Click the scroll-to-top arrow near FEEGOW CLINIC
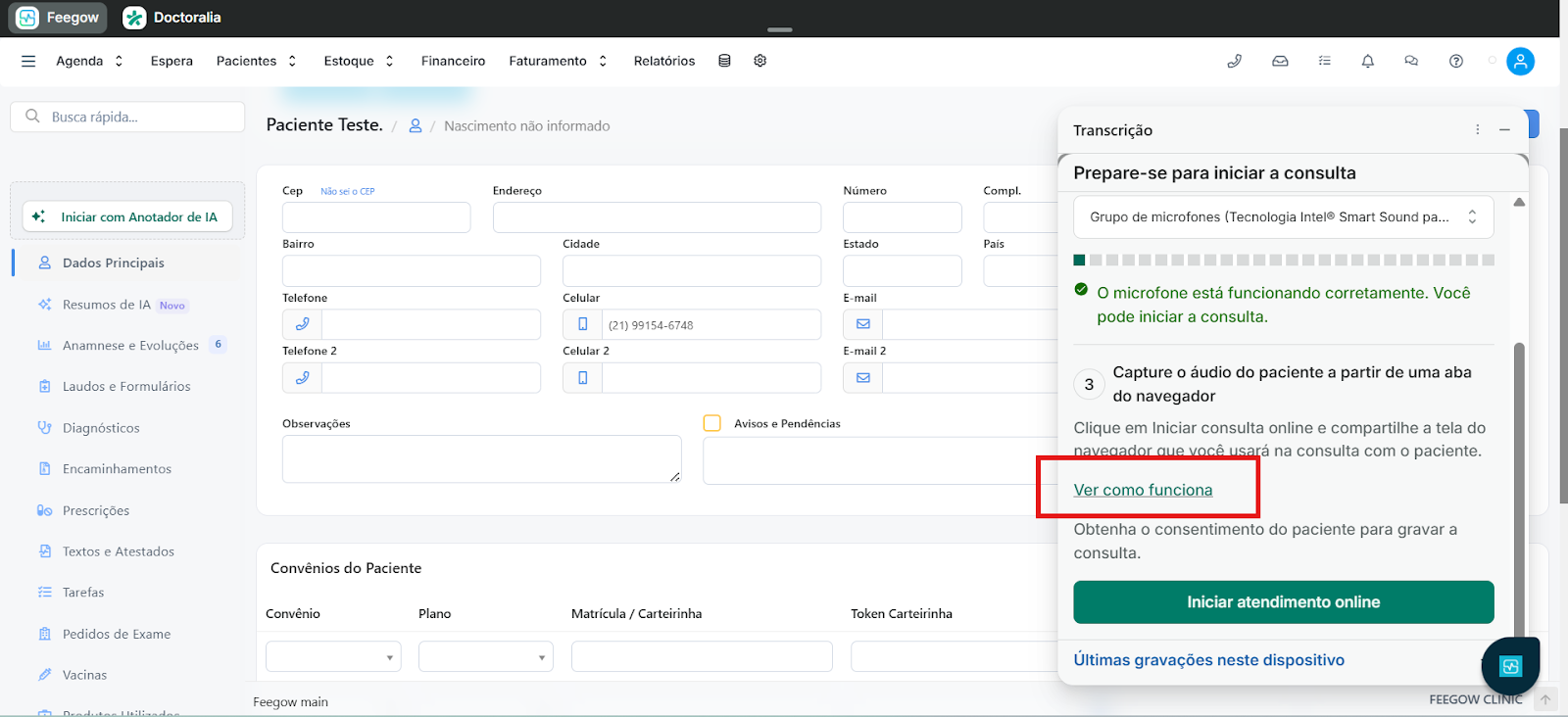Viewport: 1568px width, 717px height. click(x=1545, y=699)
